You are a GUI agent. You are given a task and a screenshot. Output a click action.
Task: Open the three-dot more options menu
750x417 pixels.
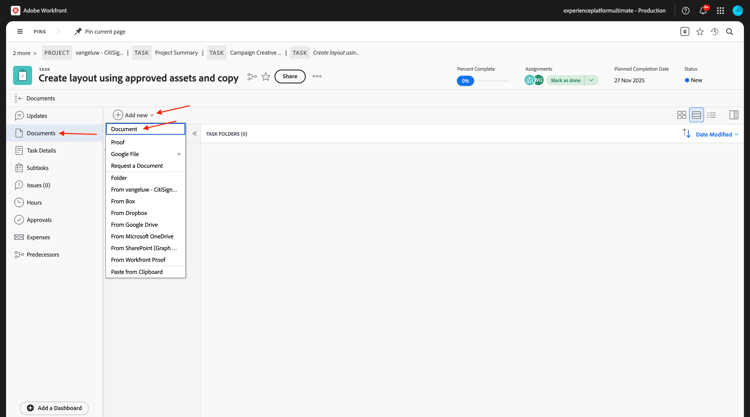pos(317,77)
